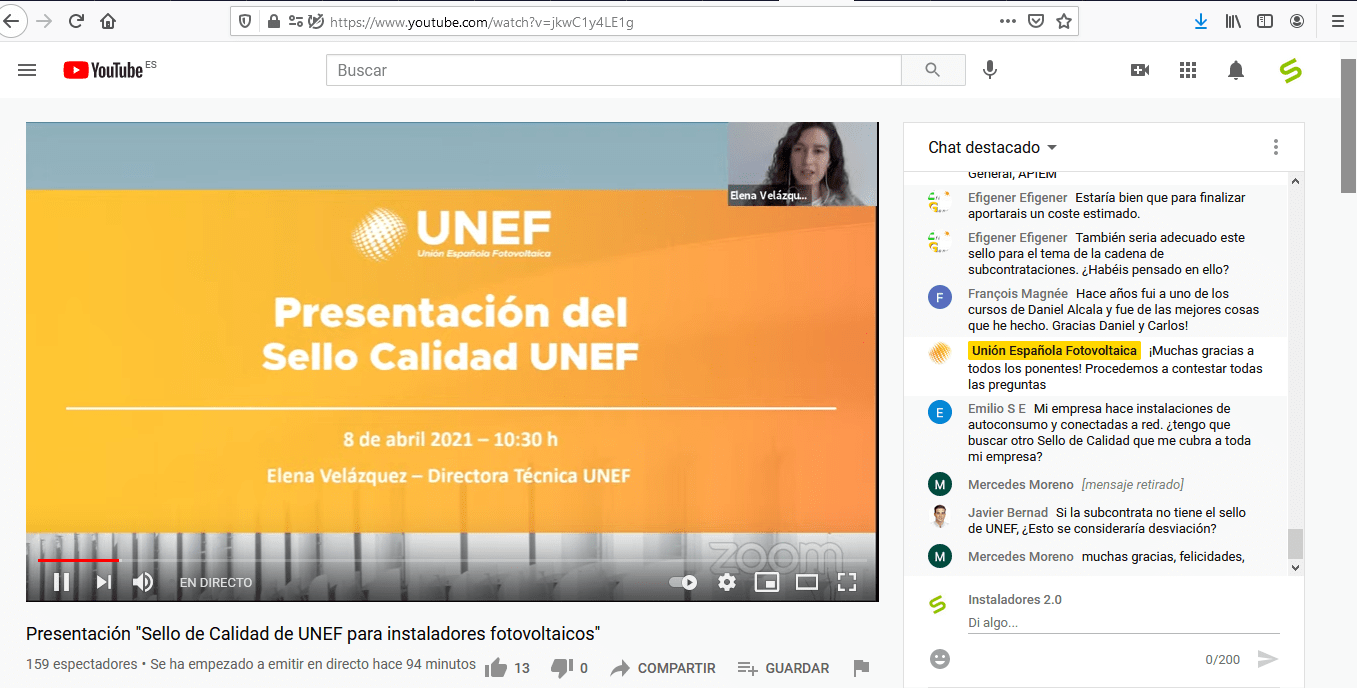Open the browser menu bar button
This screenshot has width=1357, height=688.
tap(1337, 20)
